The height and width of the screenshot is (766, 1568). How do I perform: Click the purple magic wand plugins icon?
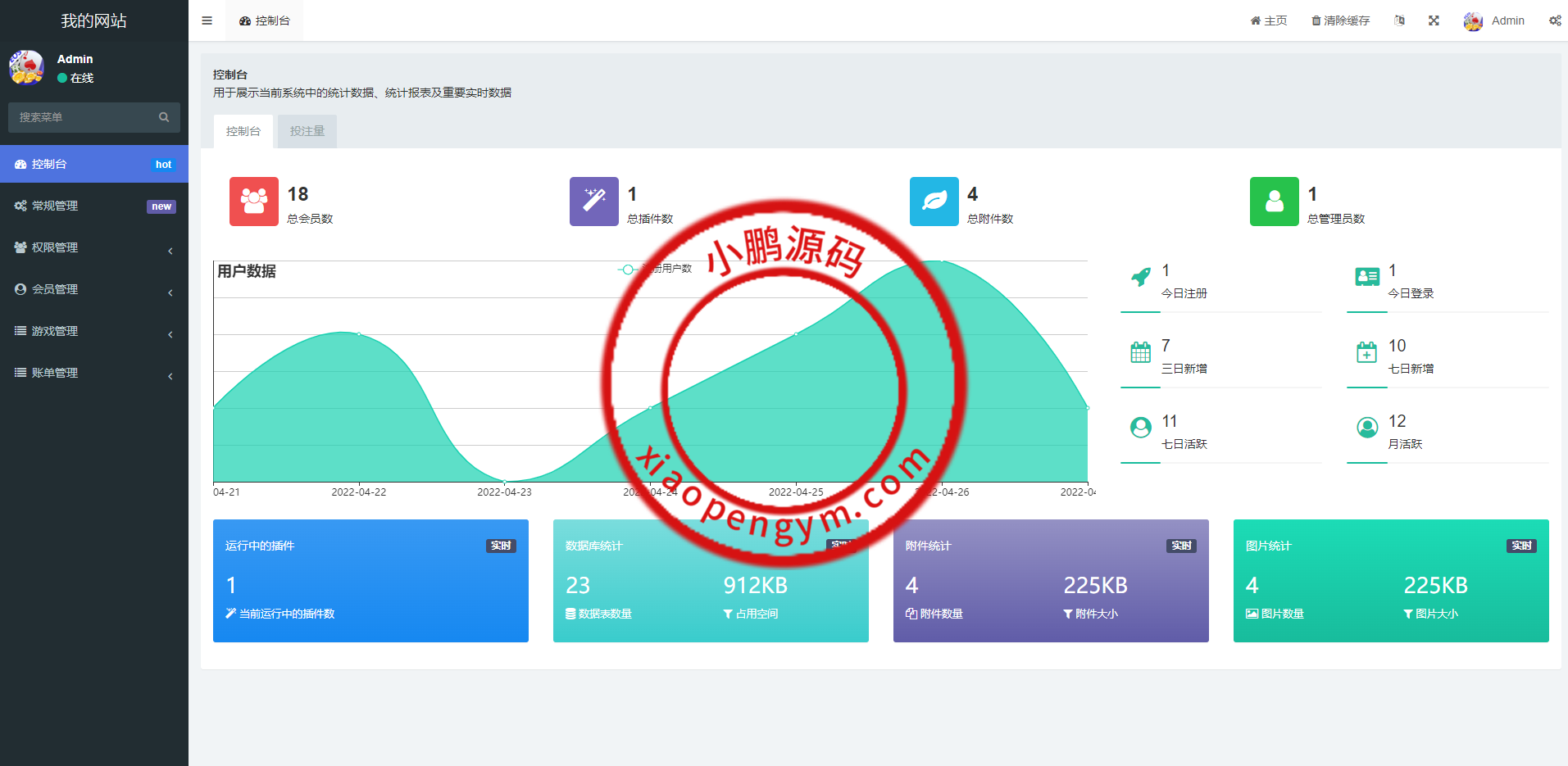[593, 202]
